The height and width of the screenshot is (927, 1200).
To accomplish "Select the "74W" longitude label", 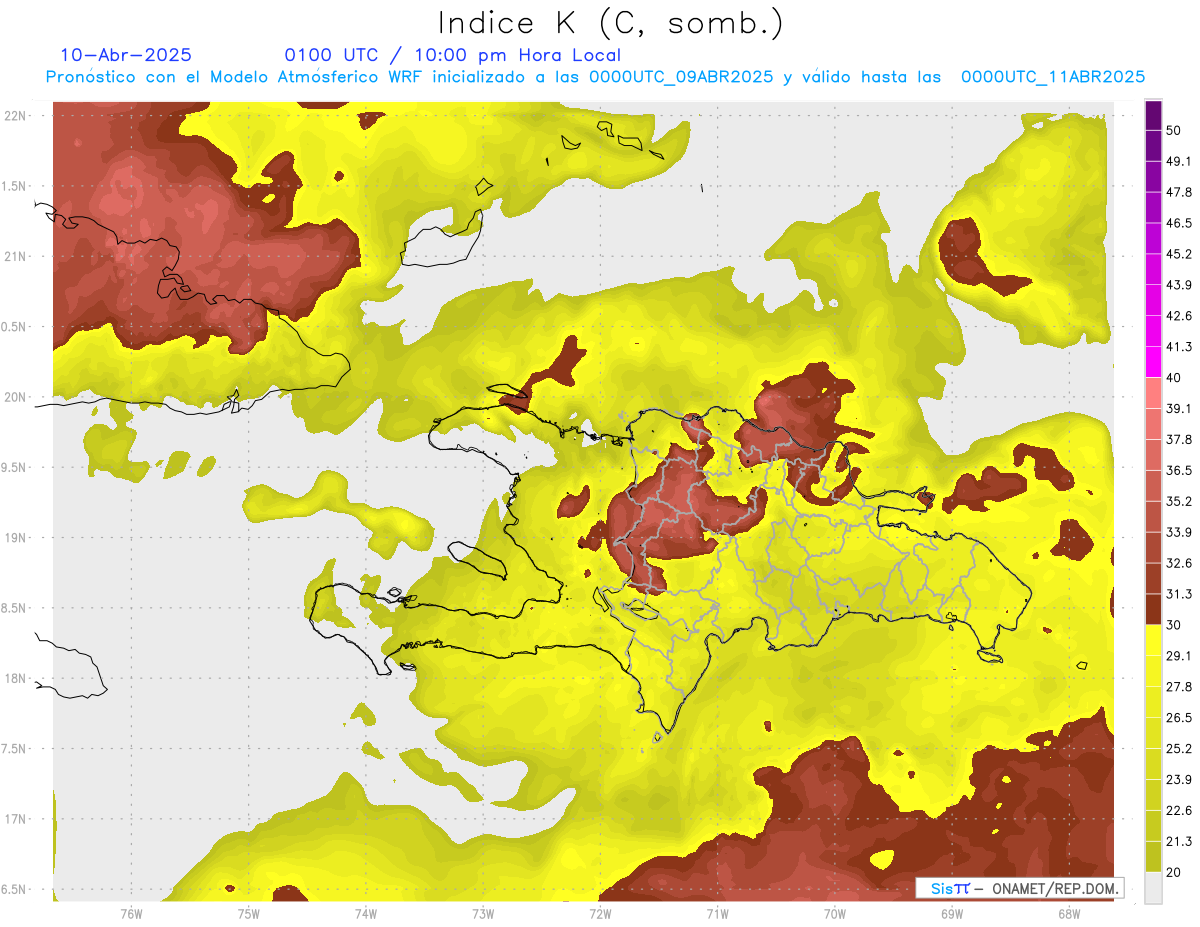I will (366, 913).
